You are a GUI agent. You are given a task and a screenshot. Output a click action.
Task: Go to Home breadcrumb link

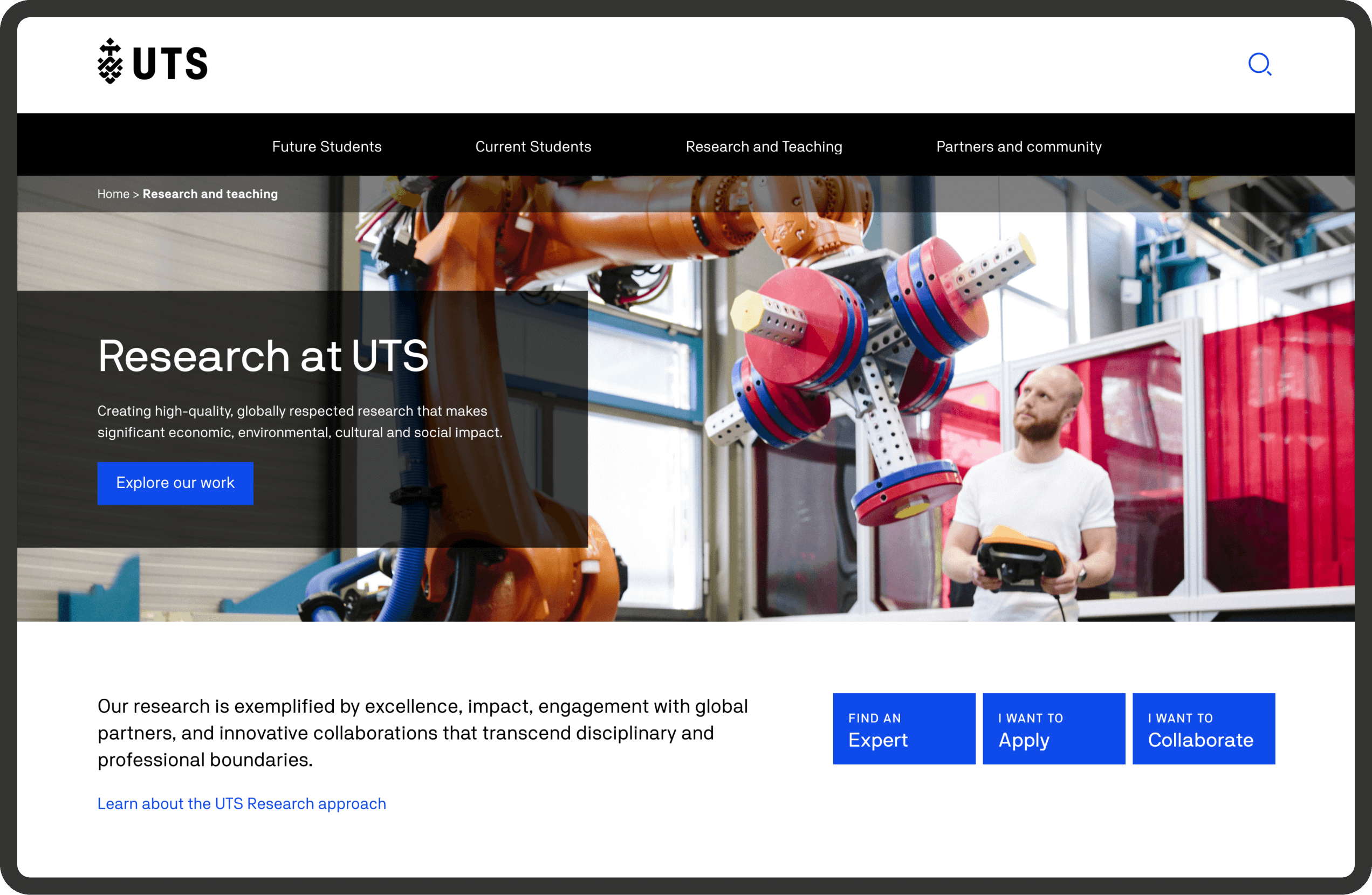[x=113, y=194]
